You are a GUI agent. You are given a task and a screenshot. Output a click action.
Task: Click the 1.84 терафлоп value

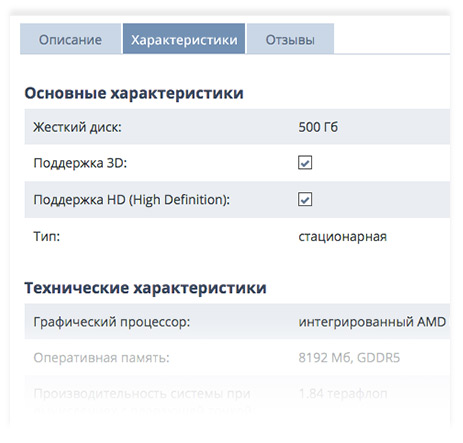343,394
